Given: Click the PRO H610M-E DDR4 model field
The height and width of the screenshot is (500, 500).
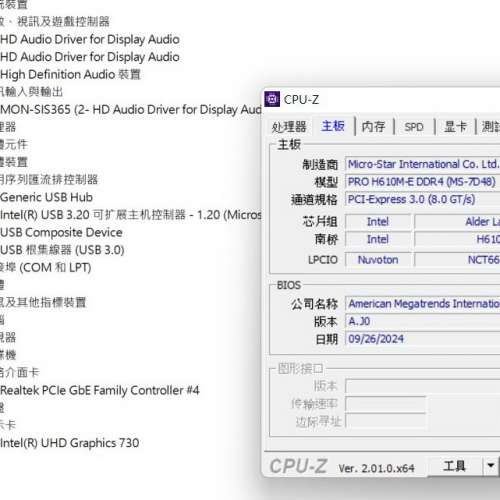Looking at the screenshot, I should [422, 182].
